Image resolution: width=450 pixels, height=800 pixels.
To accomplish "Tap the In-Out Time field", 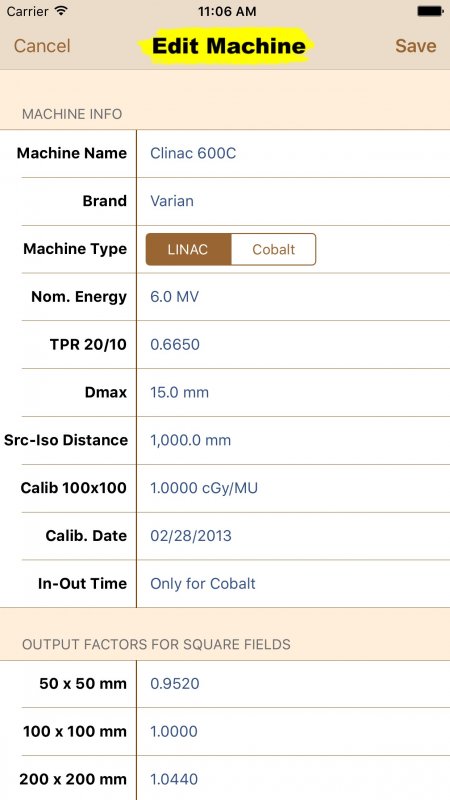I will tap(293, 584).
